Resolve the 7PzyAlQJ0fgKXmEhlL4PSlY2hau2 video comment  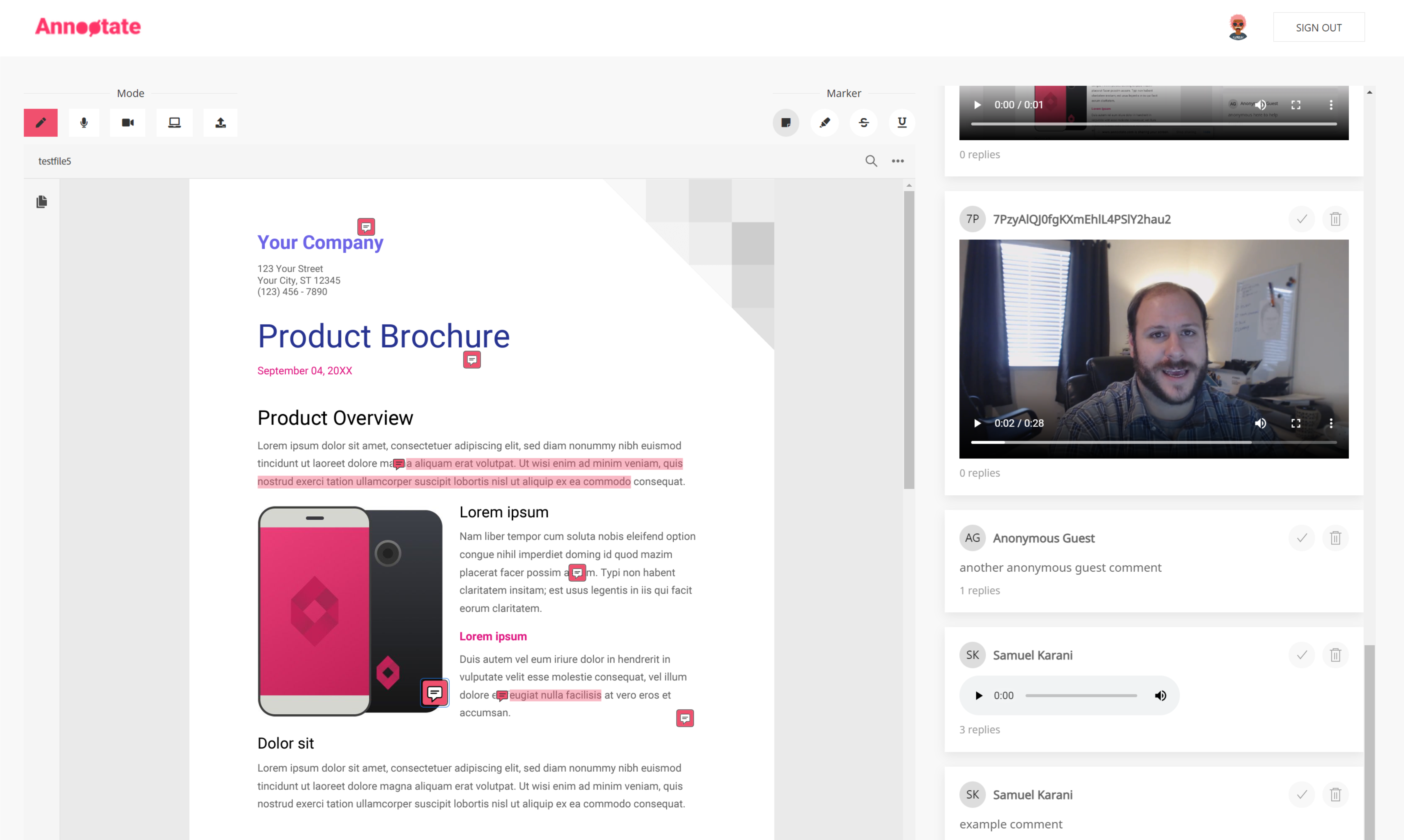click(1302, 219)
